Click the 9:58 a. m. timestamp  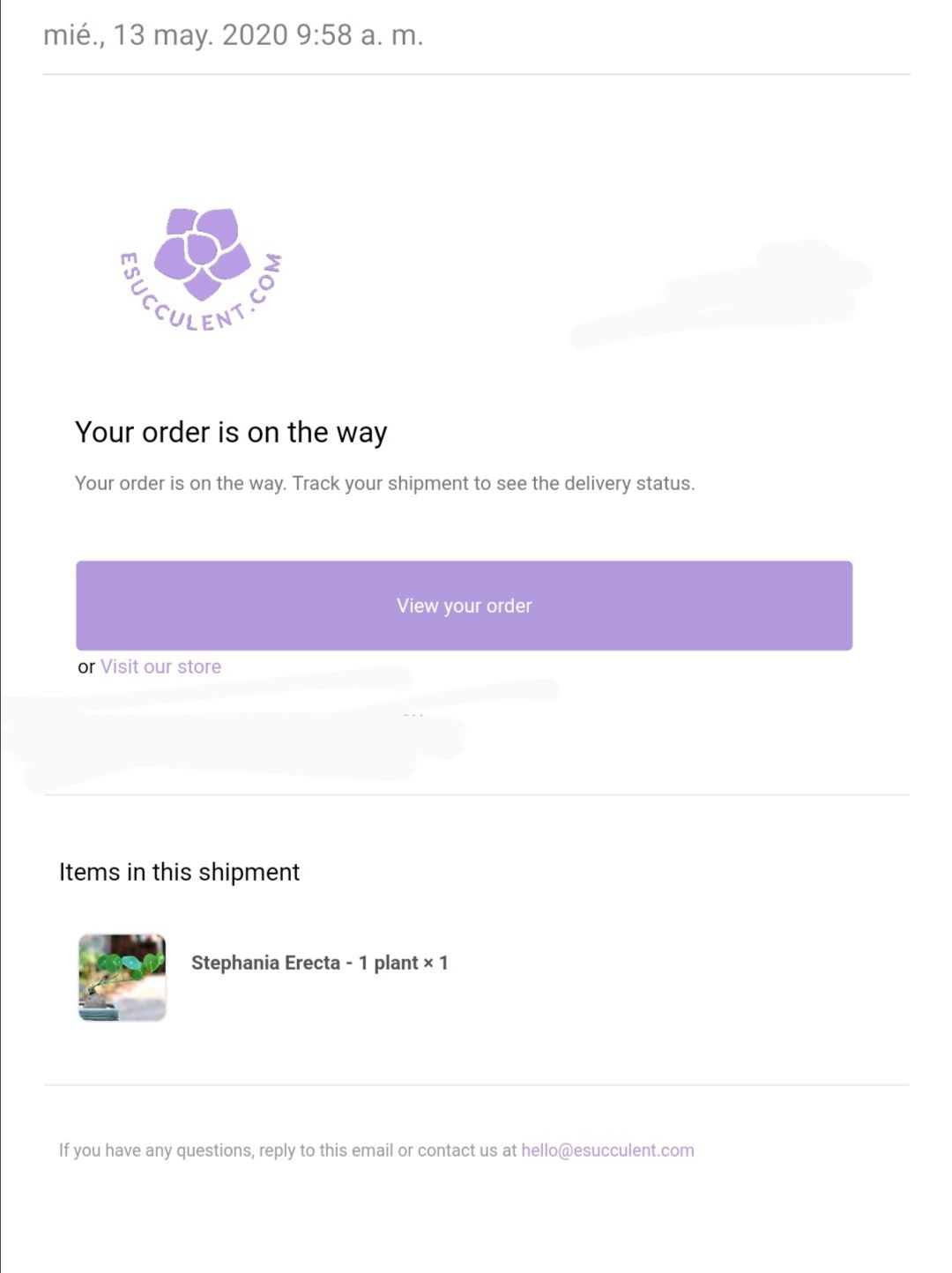pyautogui.click(x=360, y=35)
